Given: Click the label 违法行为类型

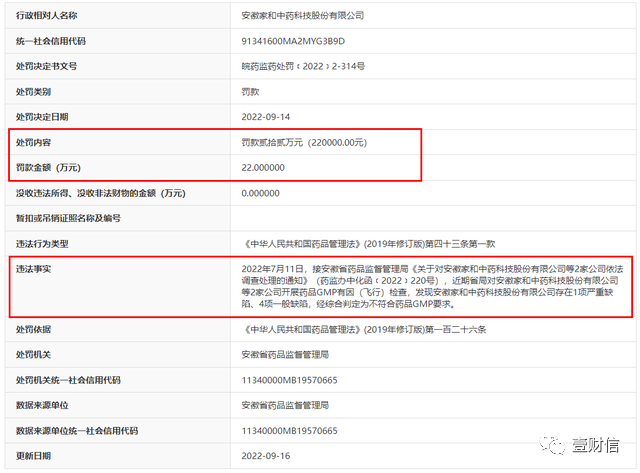Looking at the screenshot, I should click(x=42, y=244).
